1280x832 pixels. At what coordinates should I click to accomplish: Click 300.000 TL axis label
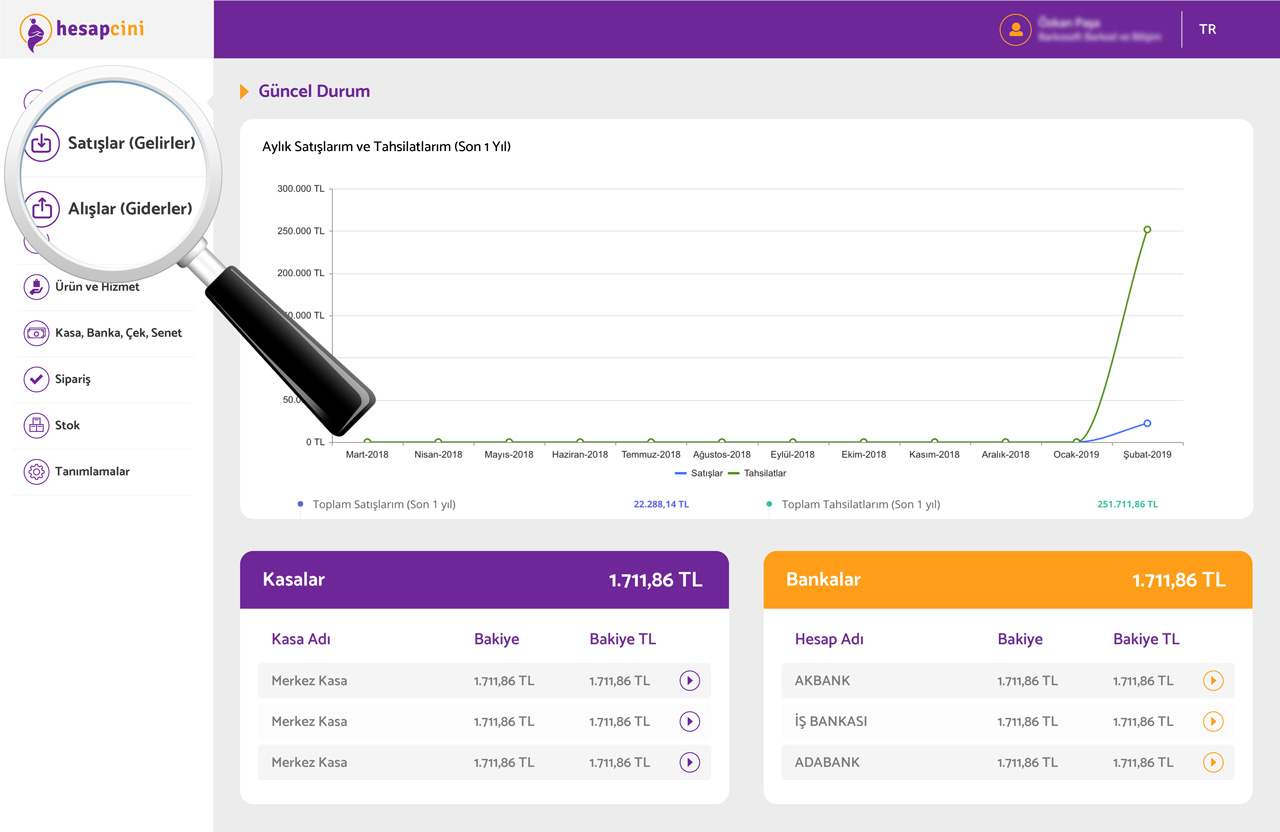(301, 188)
